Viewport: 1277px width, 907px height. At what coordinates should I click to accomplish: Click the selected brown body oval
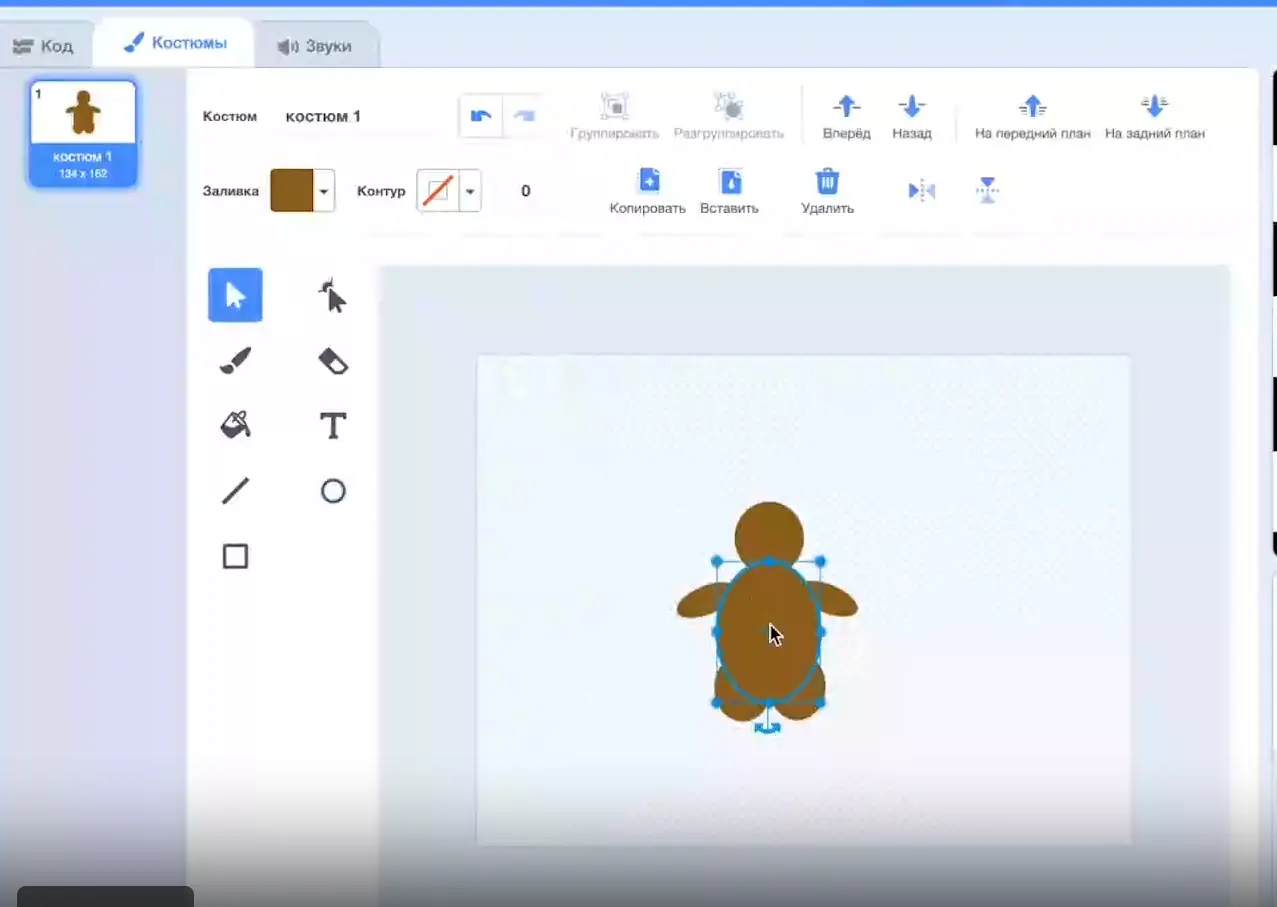769,631
